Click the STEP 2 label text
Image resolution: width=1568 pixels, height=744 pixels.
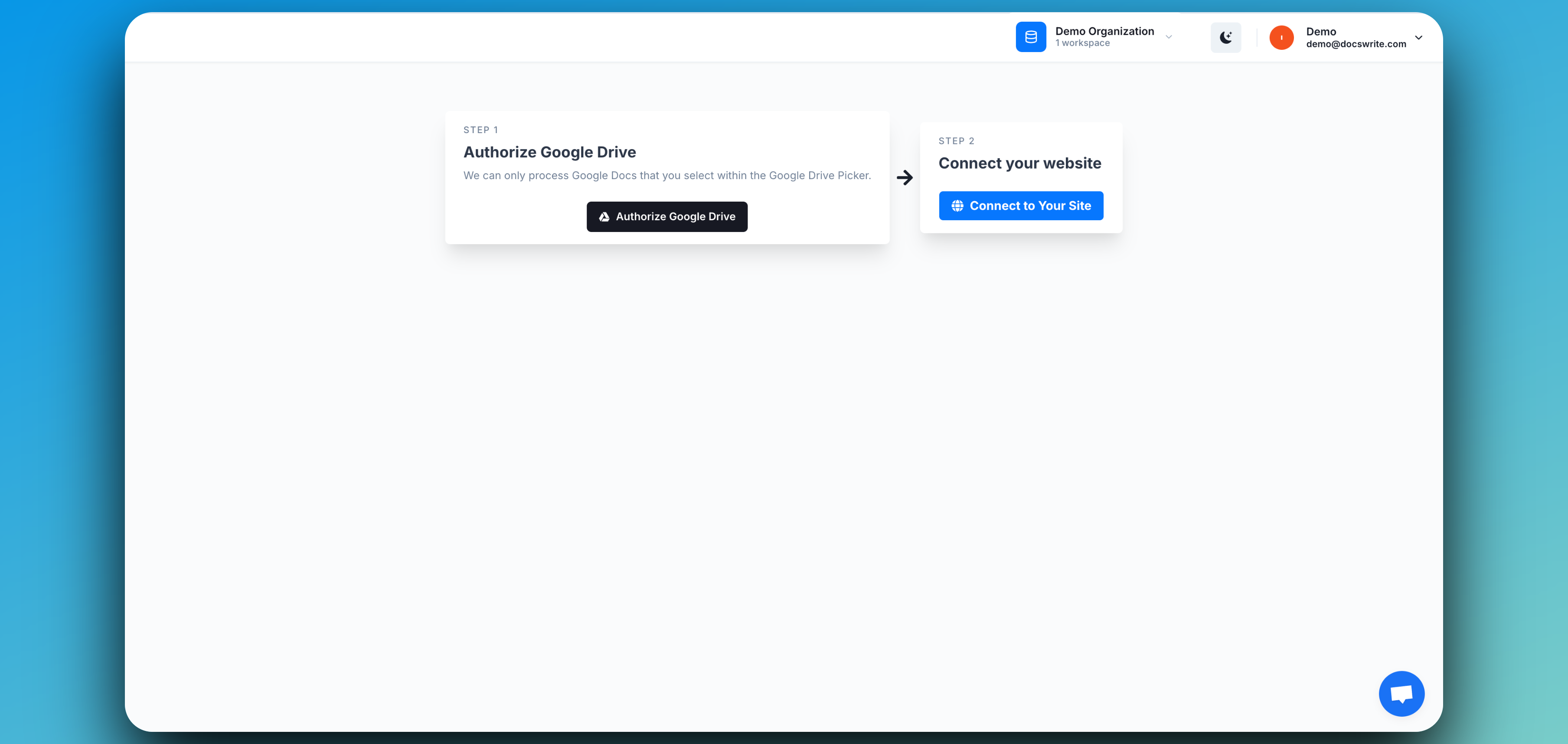(956, 140)
